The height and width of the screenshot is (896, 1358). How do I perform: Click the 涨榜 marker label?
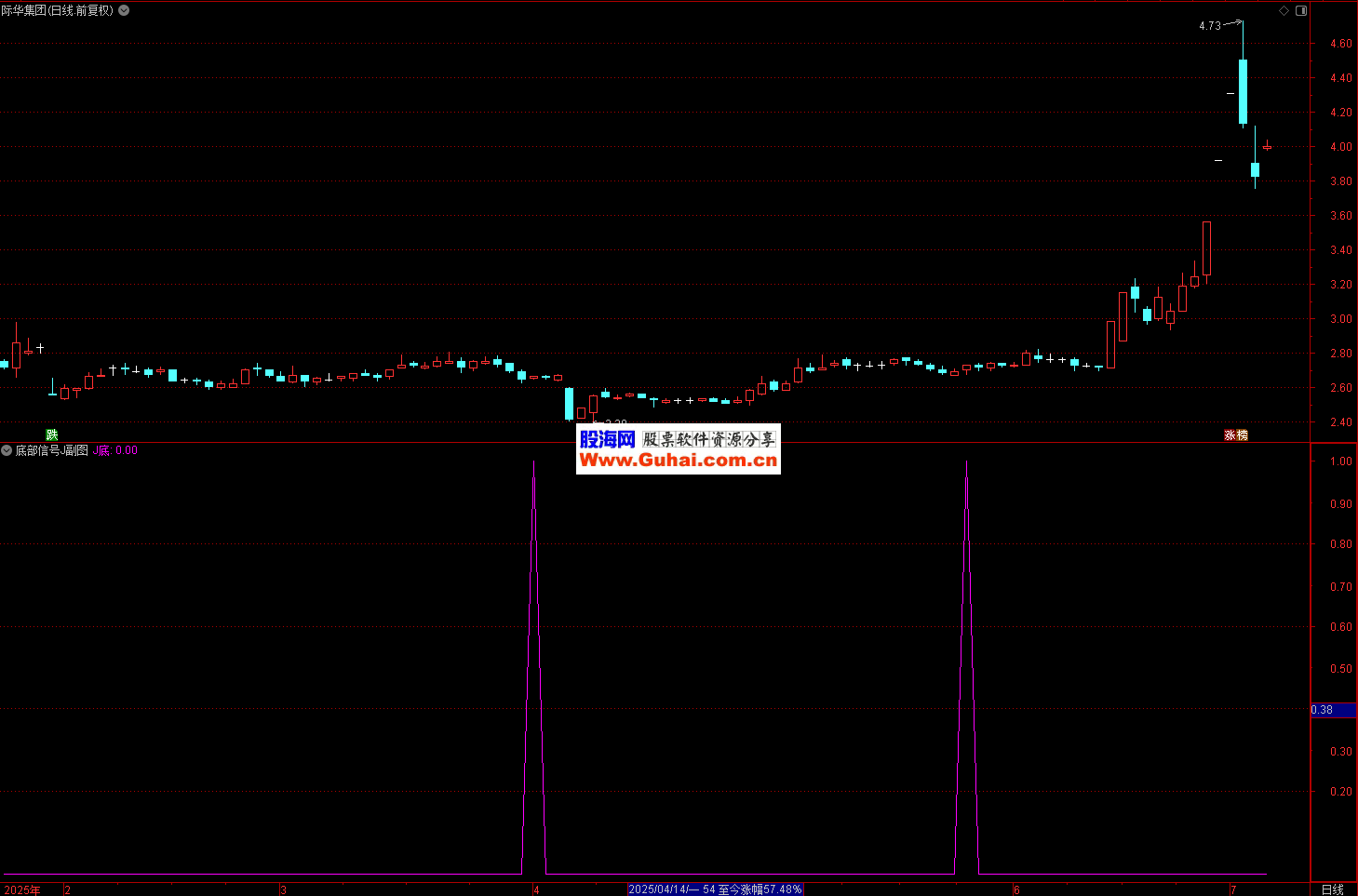coord(1236,435)
